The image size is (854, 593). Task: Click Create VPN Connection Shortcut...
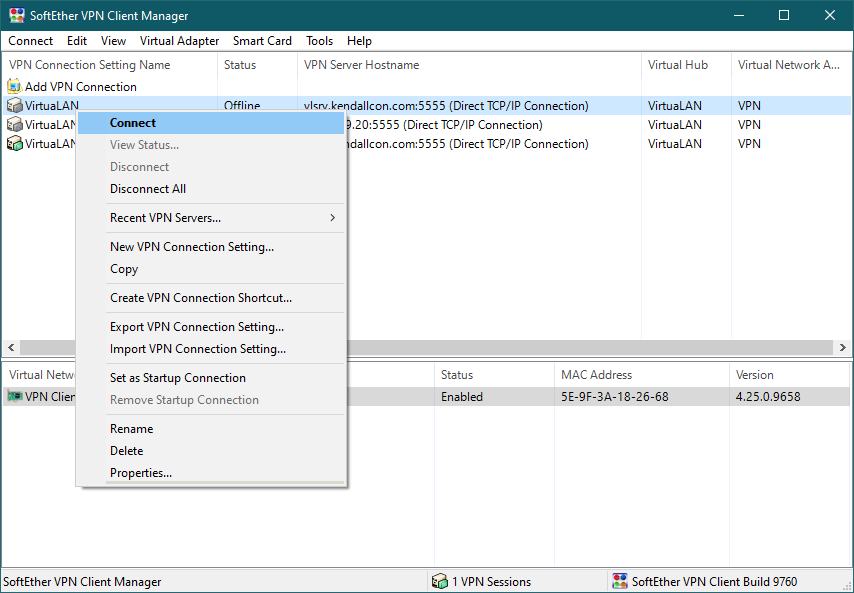point(201,298)
